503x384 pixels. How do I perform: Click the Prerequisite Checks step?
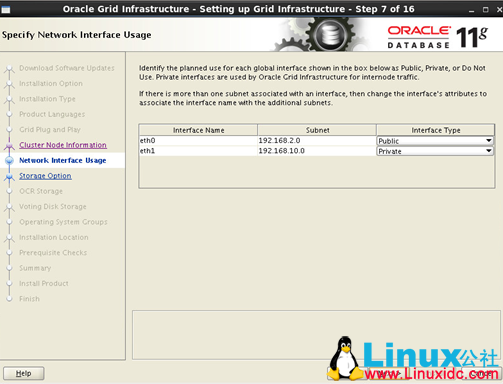(x=53, y=253)
